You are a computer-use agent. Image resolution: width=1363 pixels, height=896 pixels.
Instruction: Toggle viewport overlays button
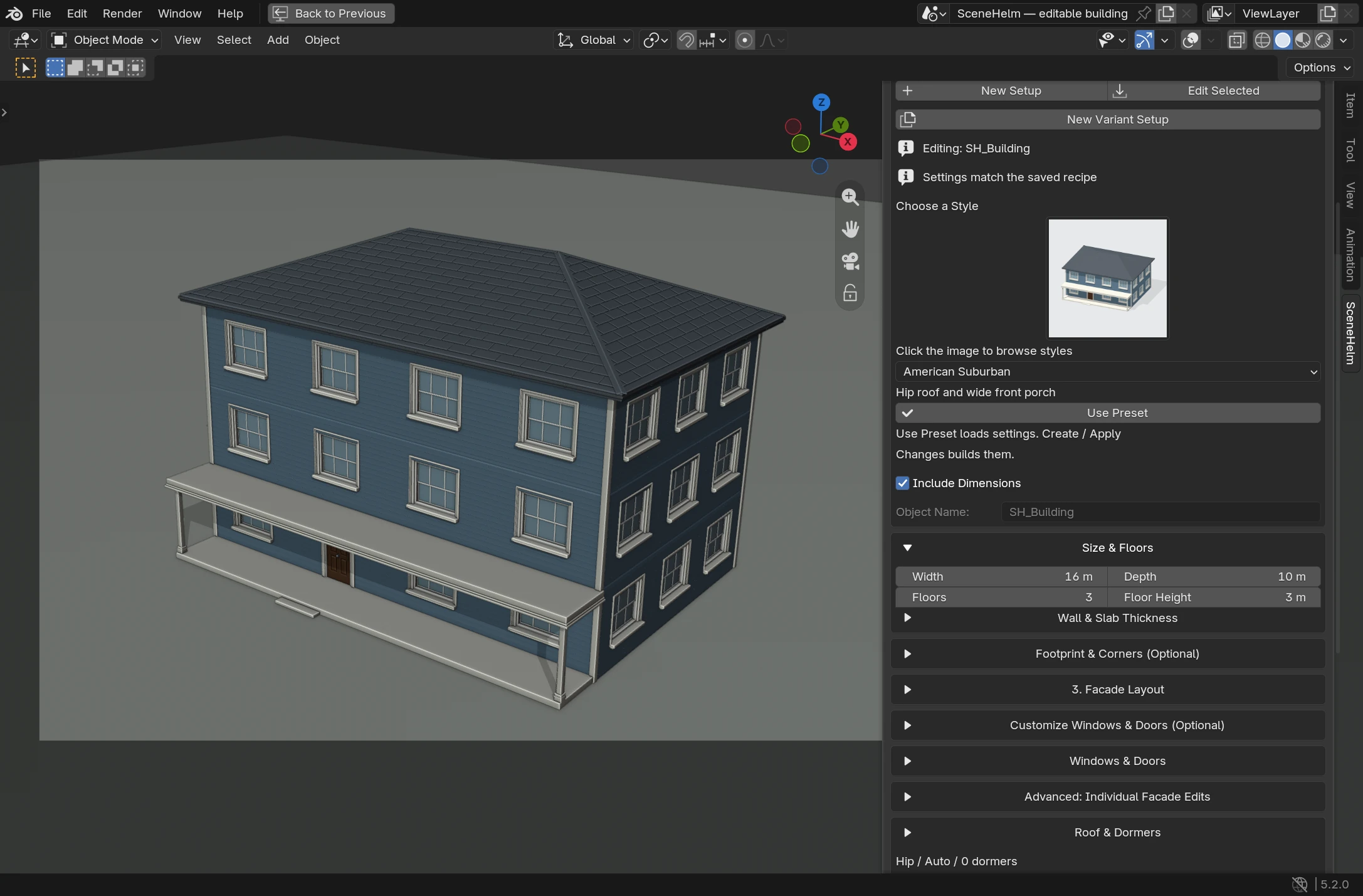(1190, 40)
